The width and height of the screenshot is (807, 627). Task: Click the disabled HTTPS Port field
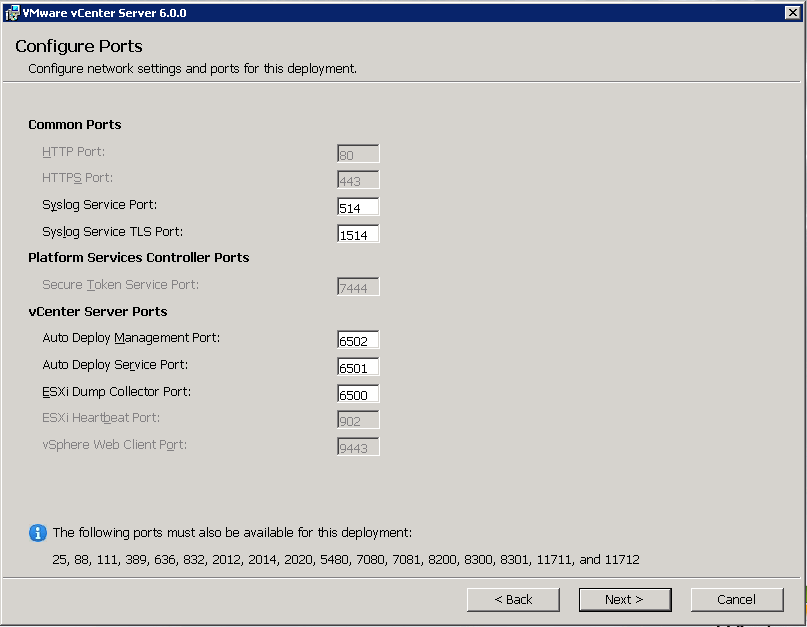coord(358,181)
